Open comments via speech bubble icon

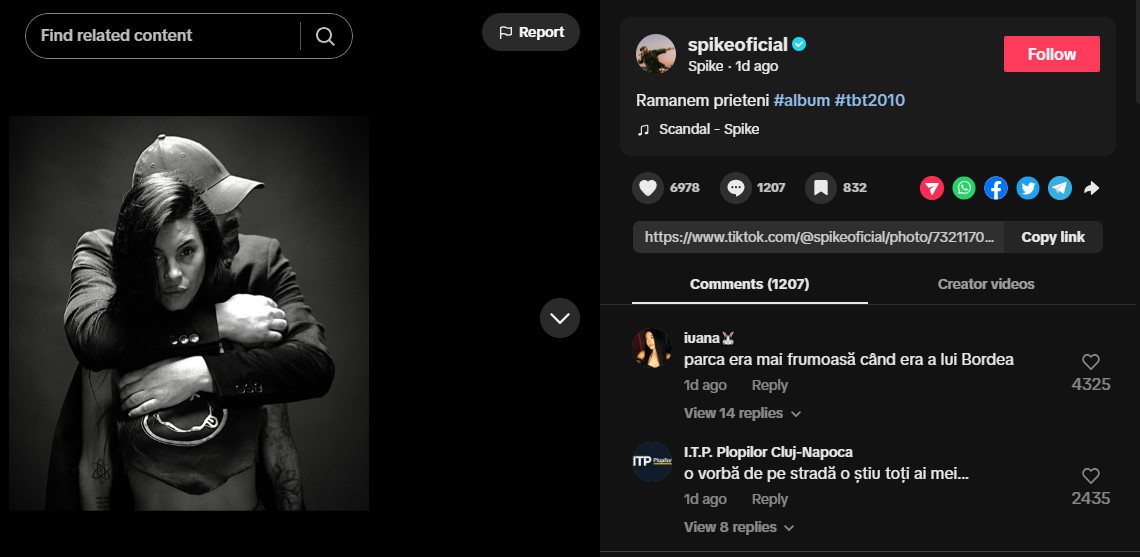tap(736, 188)
